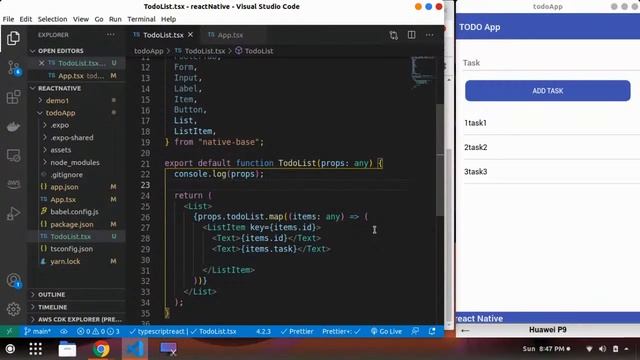Click the todoApp breadcrumb segment
Image resolution: width=640 pixels, height=360 pixels.
[149, 51]
